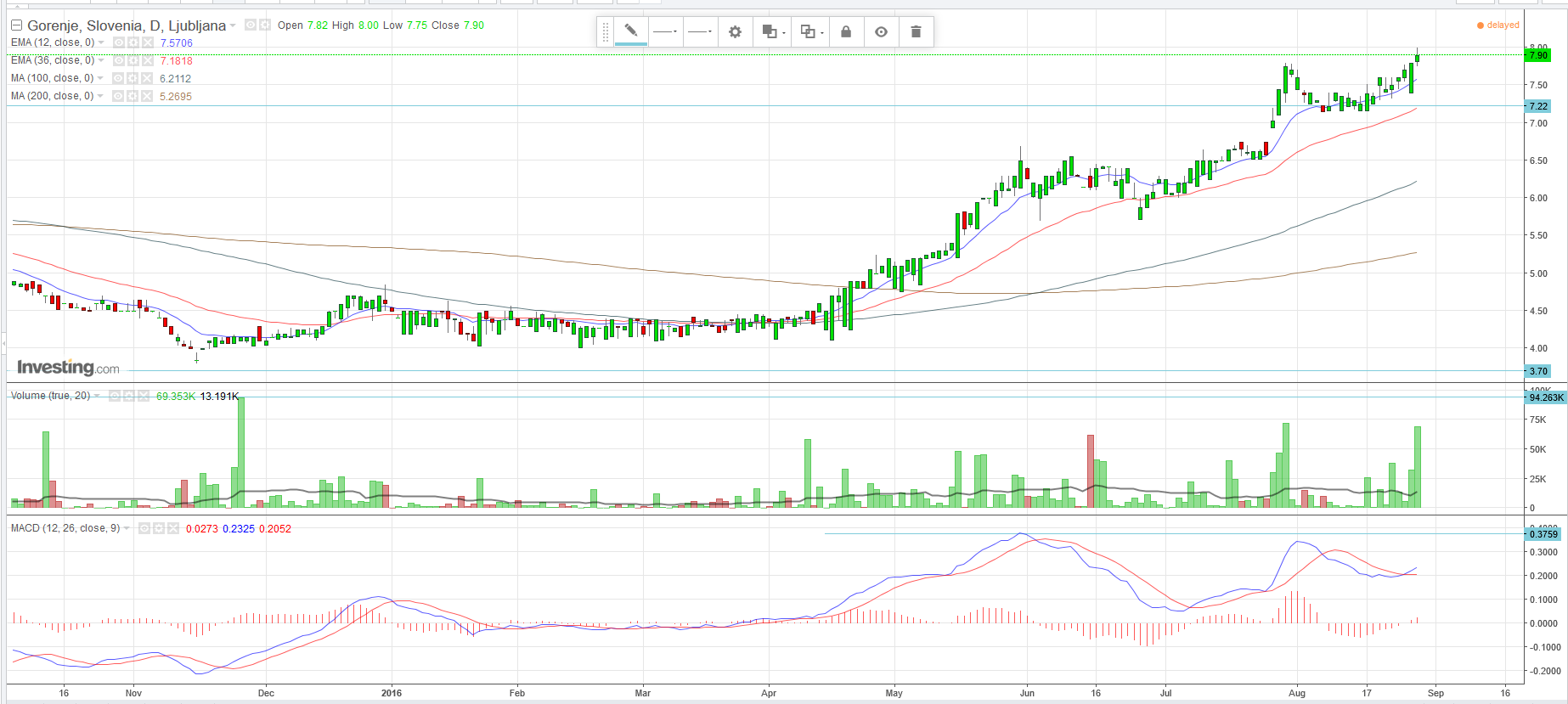The width and height of the screenshot is (1568, 704).
Task: Open the line style dropdown
Action: (x=665, y=31)
